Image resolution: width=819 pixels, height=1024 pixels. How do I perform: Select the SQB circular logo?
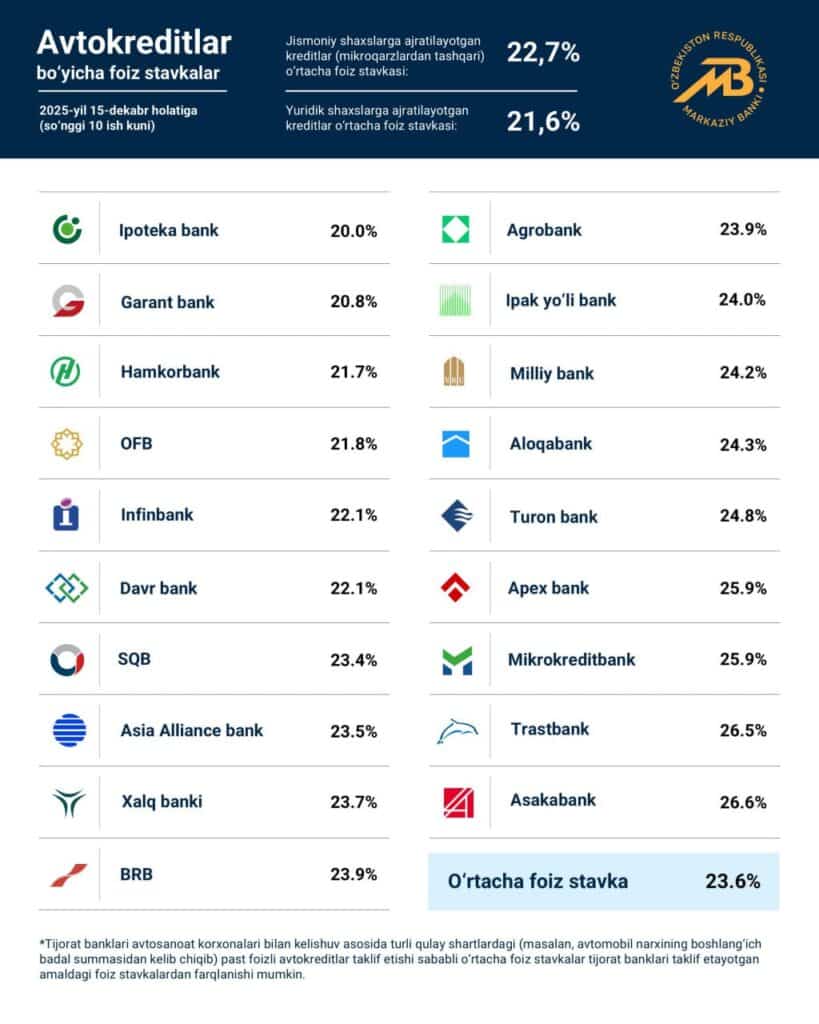68,660
